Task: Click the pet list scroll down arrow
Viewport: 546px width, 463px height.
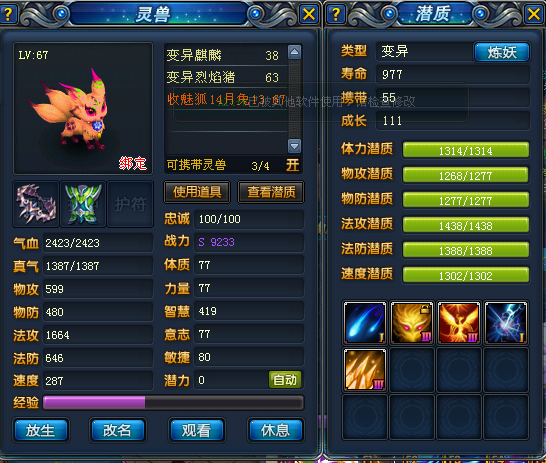Action: click(x=294, y=146)
